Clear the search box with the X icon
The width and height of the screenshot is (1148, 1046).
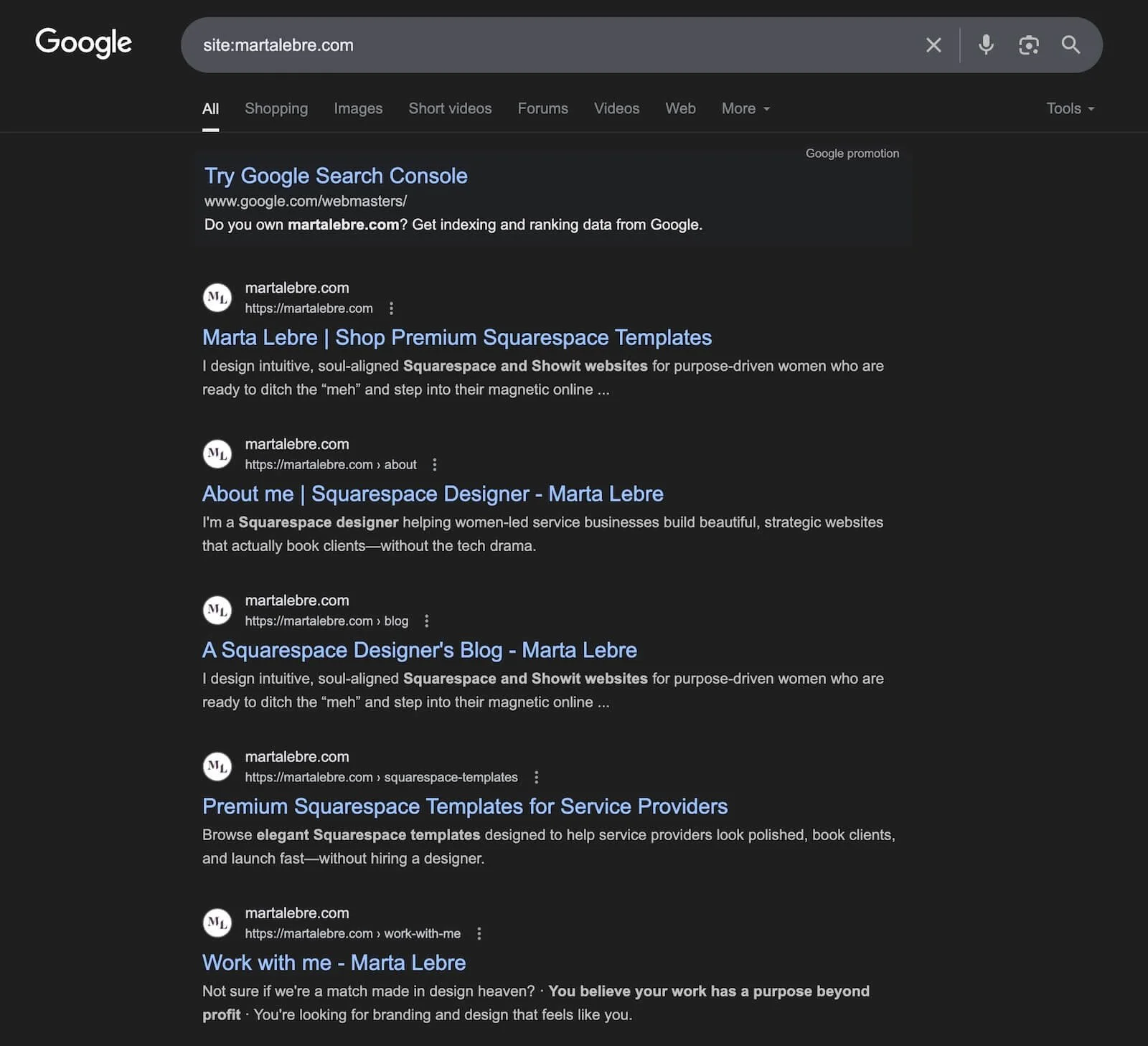point(933,45)
